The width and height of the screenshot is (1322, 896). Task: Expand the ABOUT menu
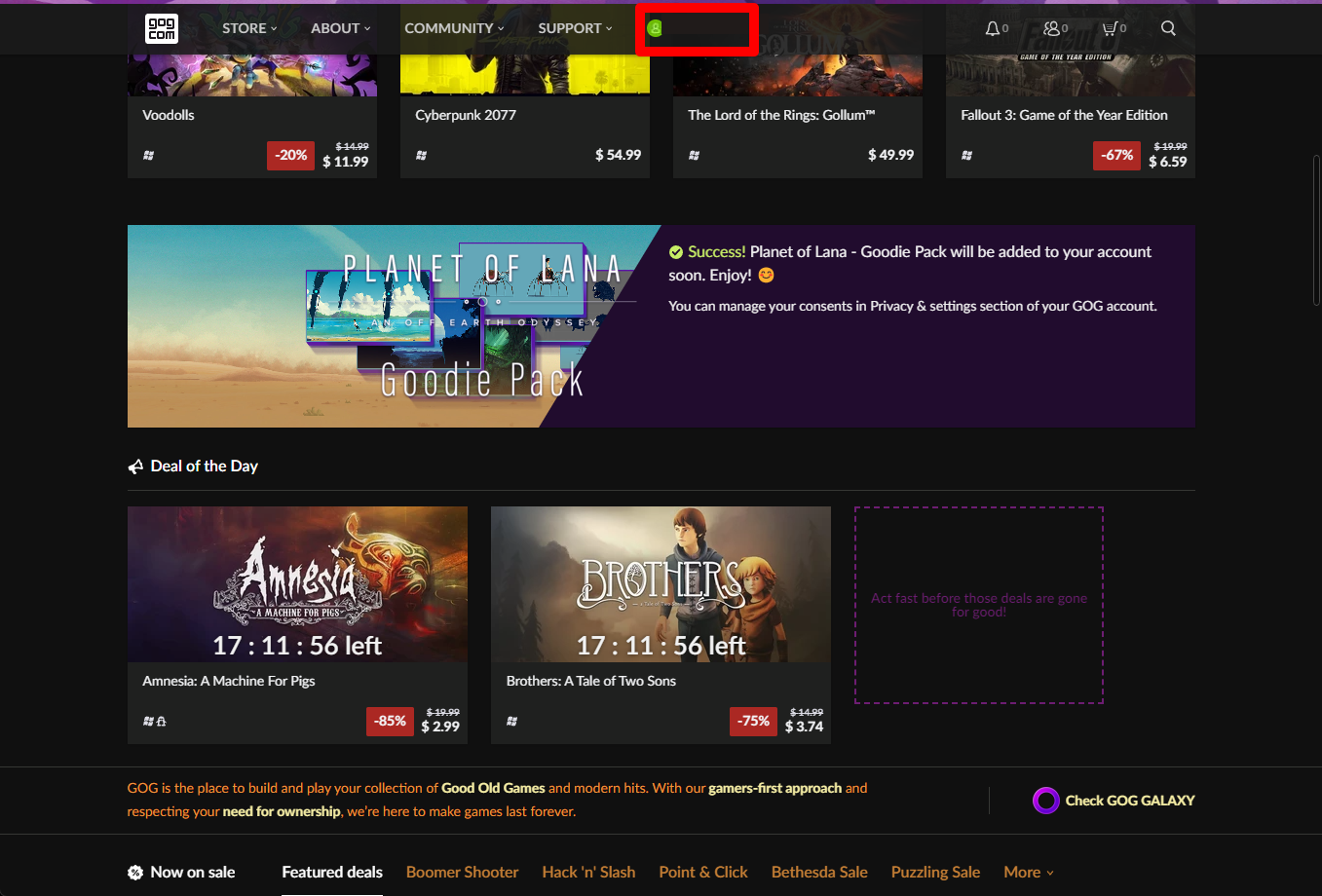click(x=341, y=28)
